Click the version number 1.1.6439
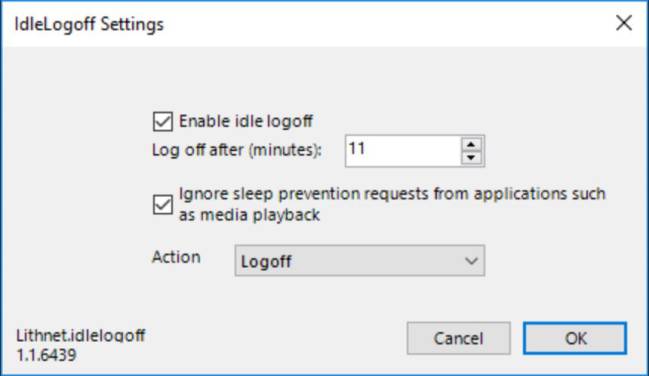 [46, 355]
